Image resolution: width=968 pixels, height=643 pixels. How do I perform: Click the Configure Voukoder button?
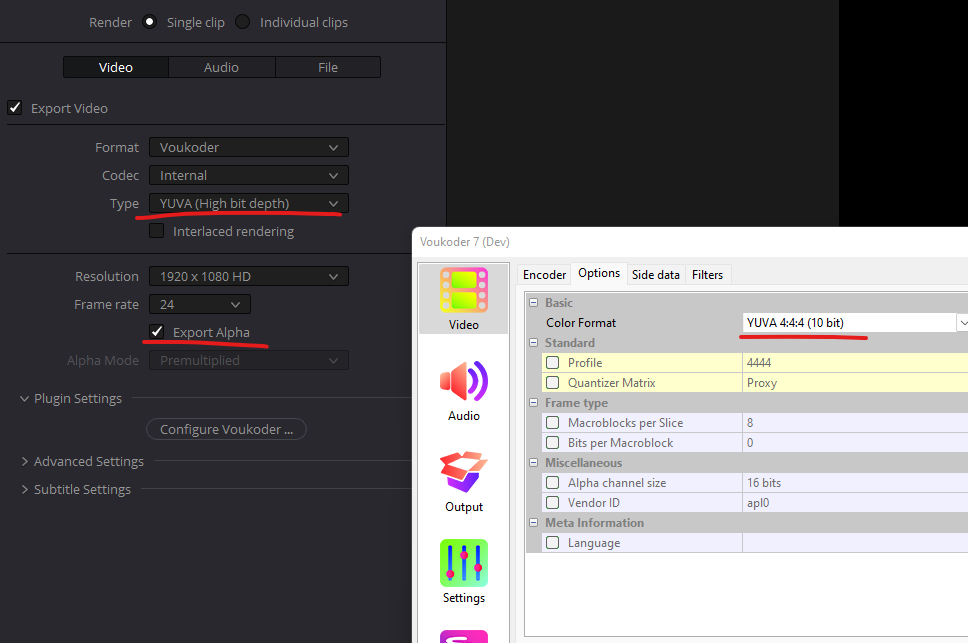pyautogui.click(x=226, y=429)
